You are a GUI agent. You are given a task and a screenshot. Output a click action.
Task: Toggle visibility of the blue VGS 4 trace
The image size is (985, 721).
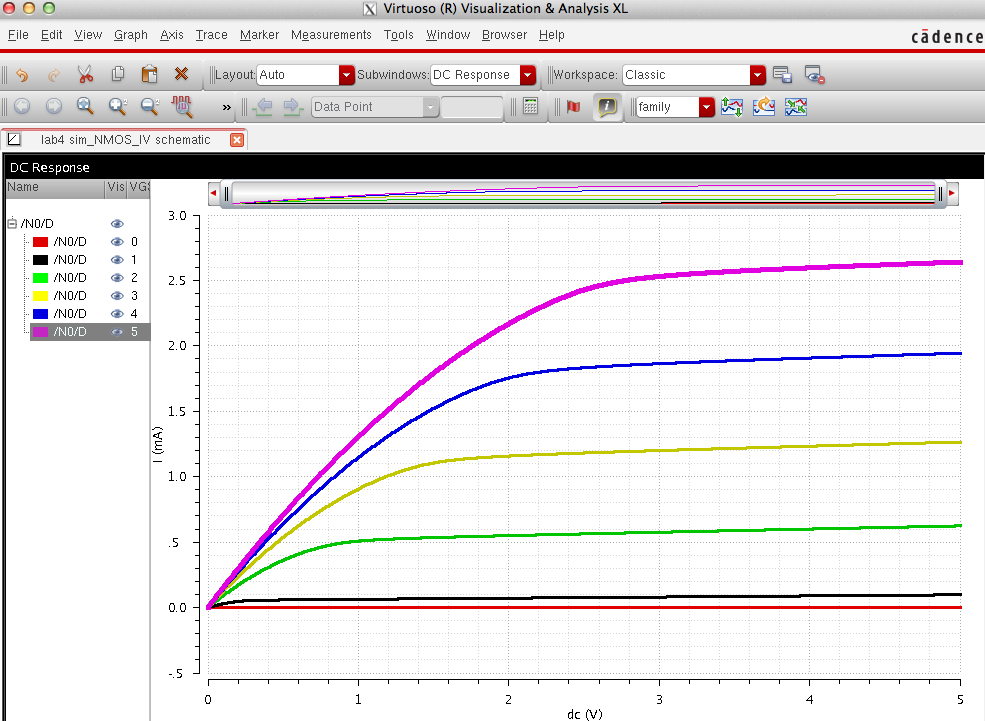click(x=117, y=314)
